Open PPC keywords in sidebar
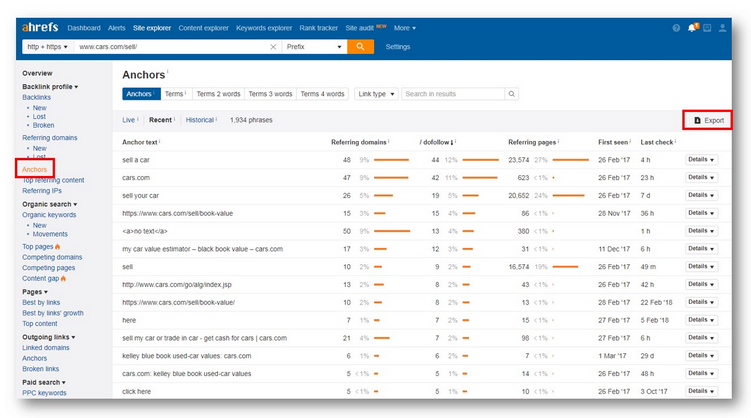The height and width of the screenshot is (418, 751). [44, 393]
